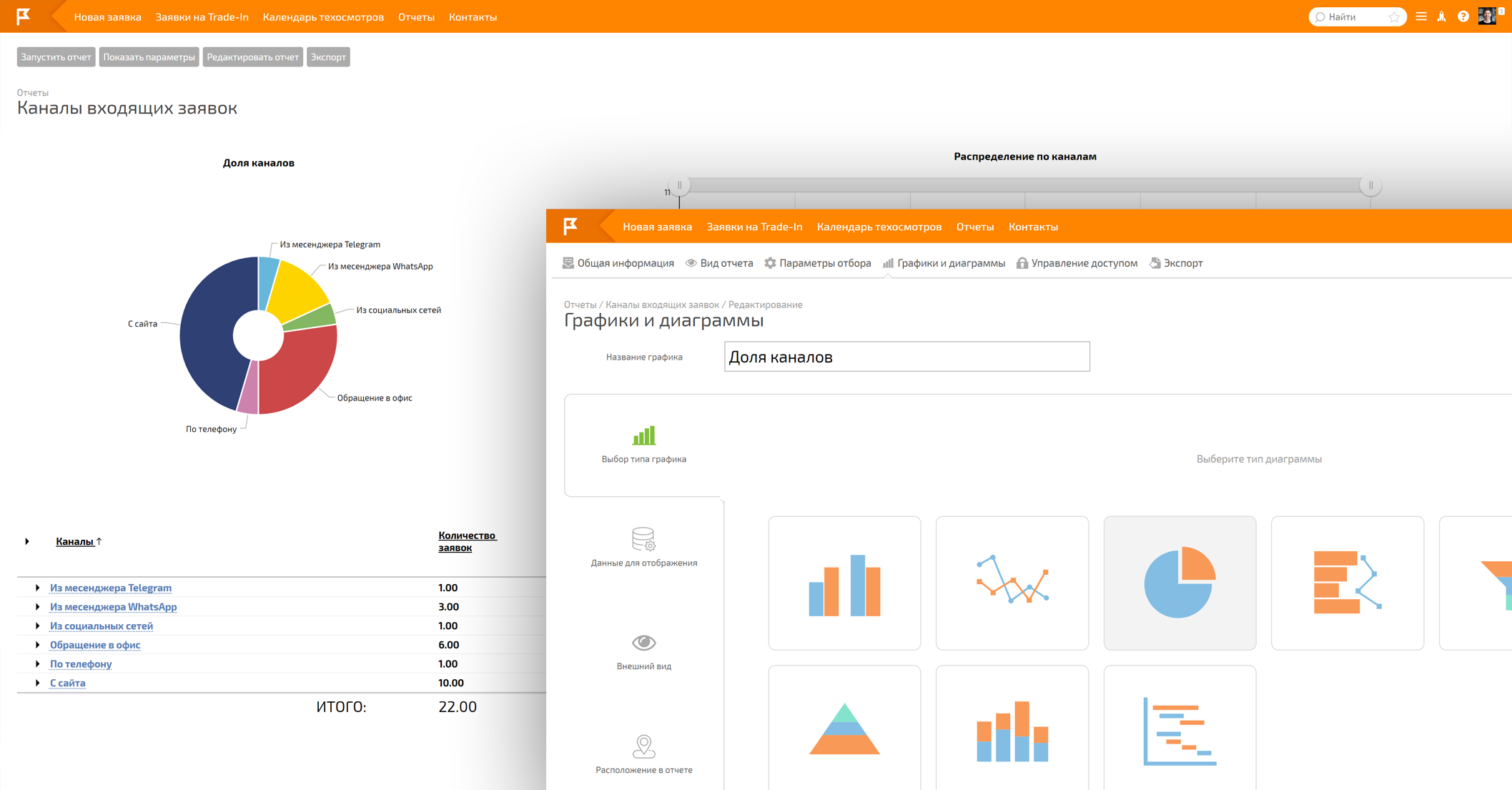Pick the column bar chart type

tap(844, 583)
